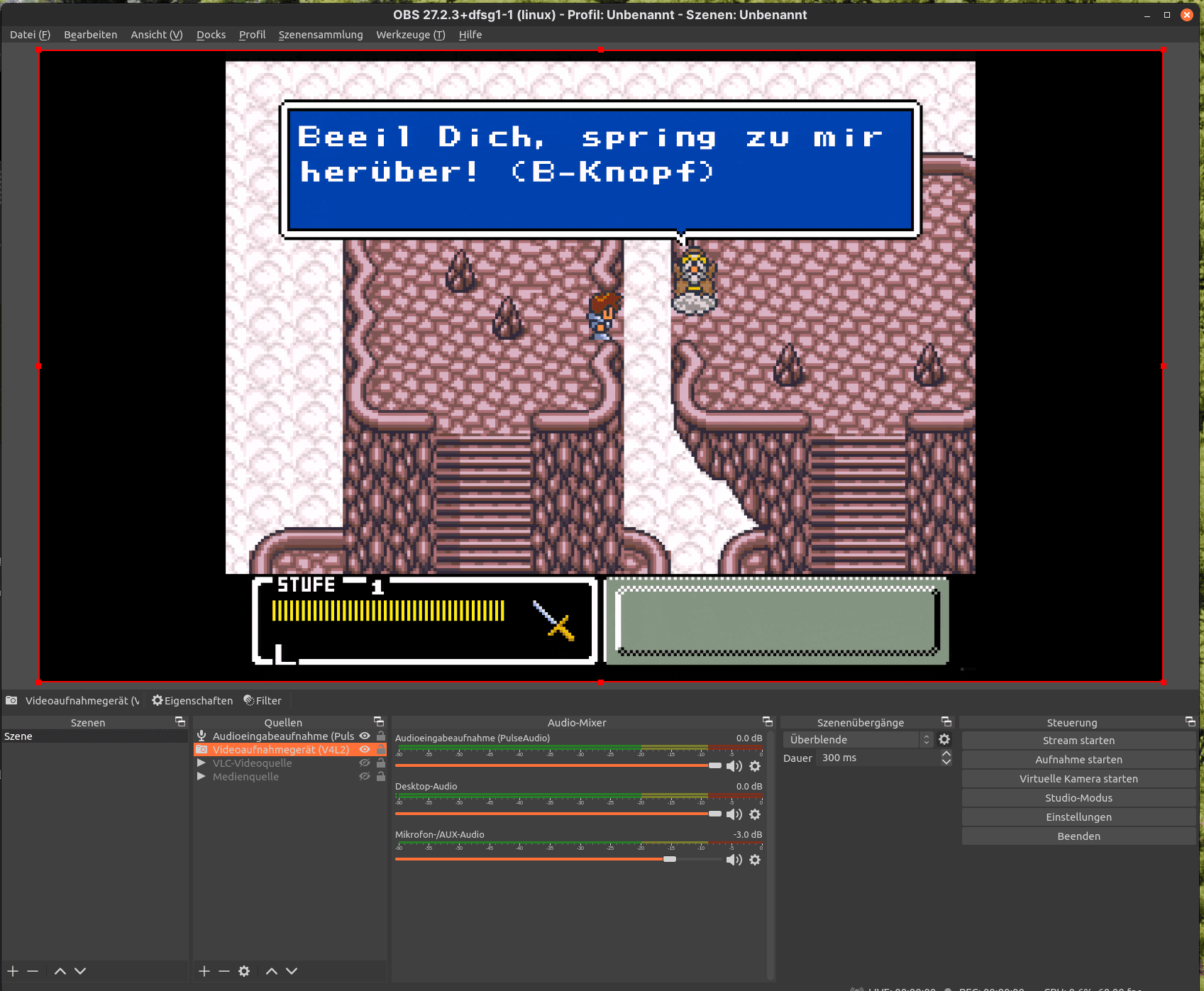Image resolution: width=1204 pixels, height=991 pixels.
Task: Undock the Steuerung panel
Action: click(x=1191, y=721)
